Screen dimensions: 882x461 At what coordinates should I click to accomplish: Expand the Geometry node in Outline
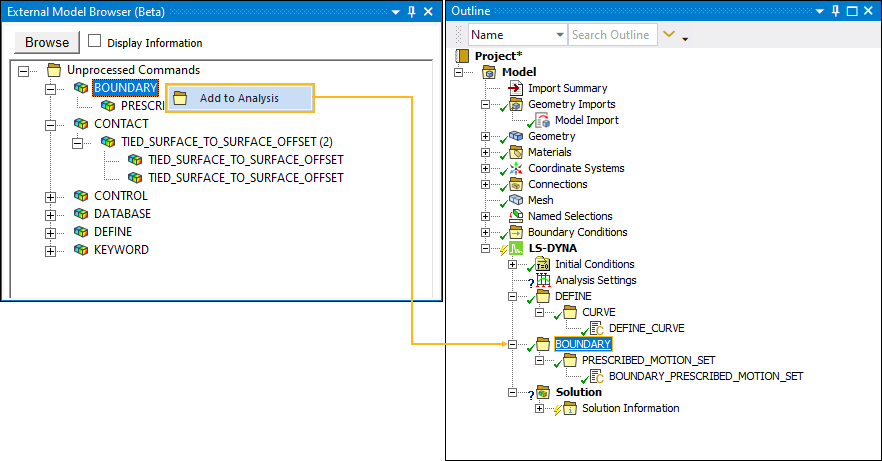[x=486, y=136]
